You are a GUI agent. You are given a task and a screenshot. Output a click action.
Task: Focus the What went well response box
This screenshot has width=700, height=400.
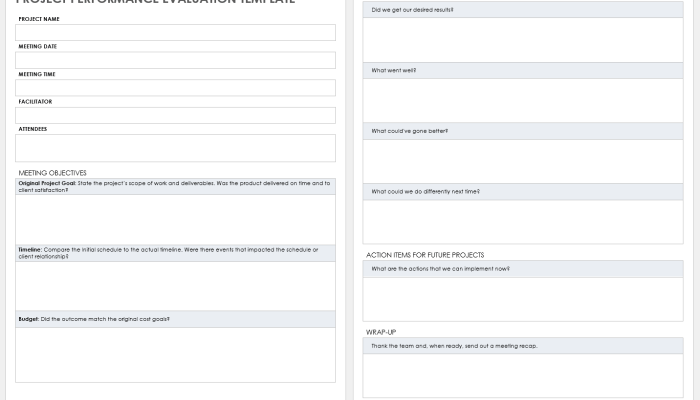523,100
